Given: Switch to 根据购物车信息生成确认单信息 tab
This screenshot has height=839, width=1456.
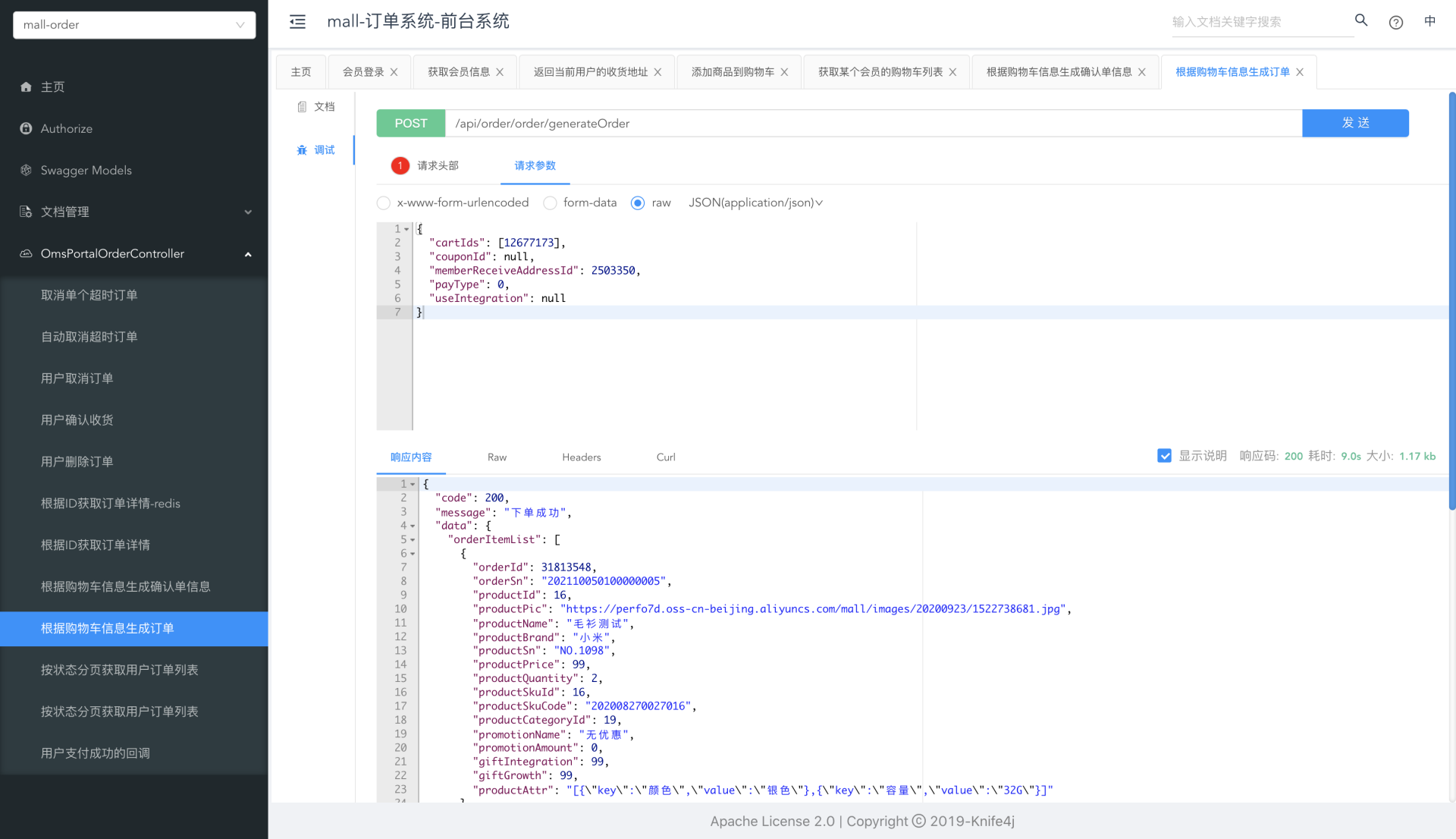Looking at the screenshot, I should (1059, 72).
